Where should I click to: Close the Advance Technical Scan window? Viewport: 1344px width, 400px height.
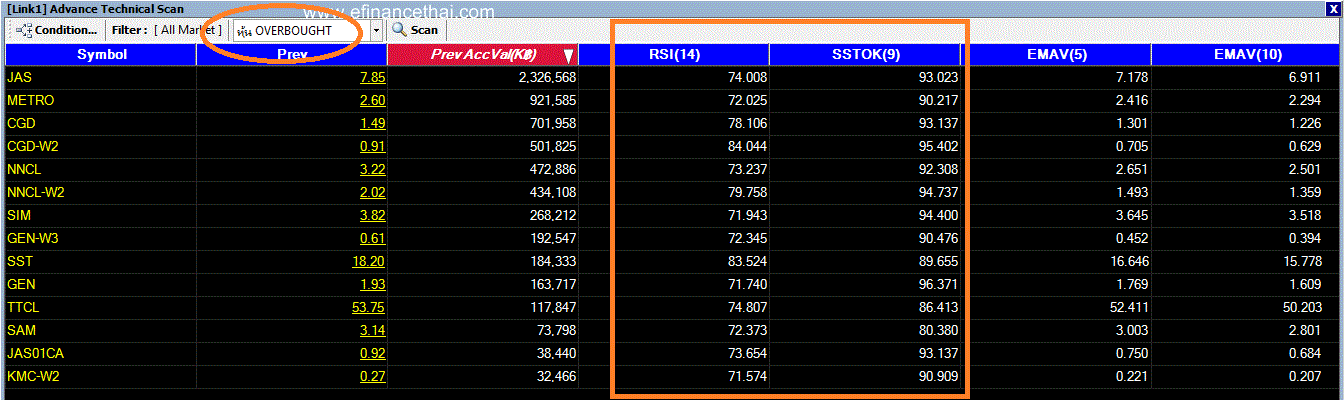[x=1331, y=8]
